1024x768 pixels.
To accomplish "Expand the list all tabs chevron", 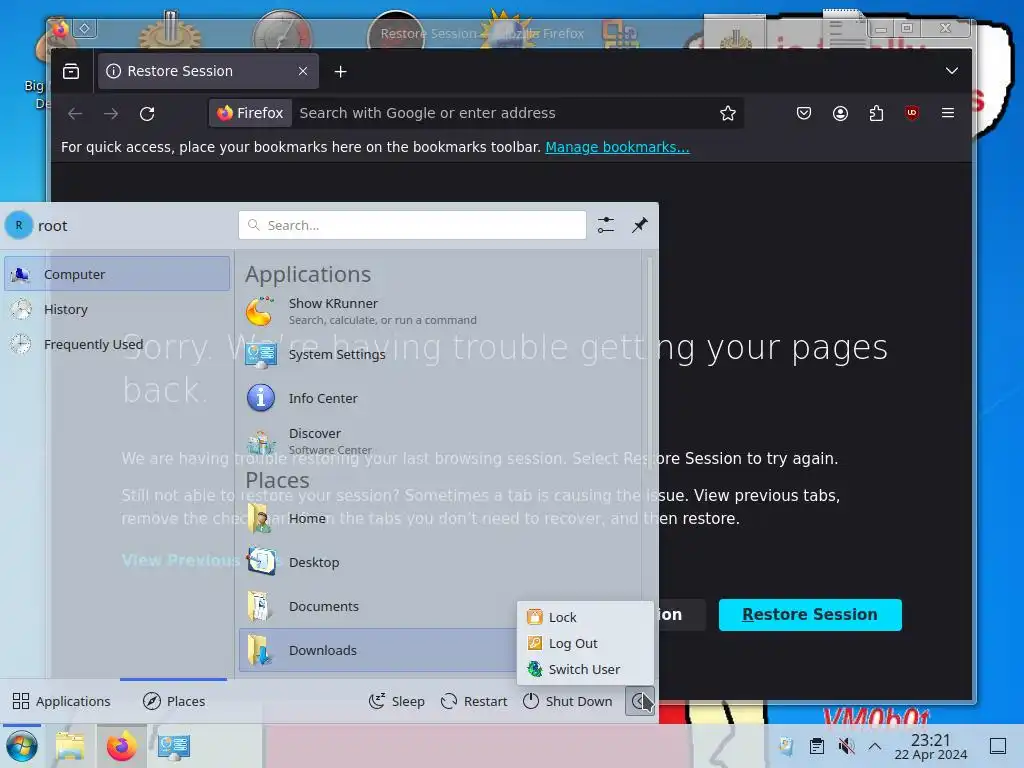I will pos(952,71).
